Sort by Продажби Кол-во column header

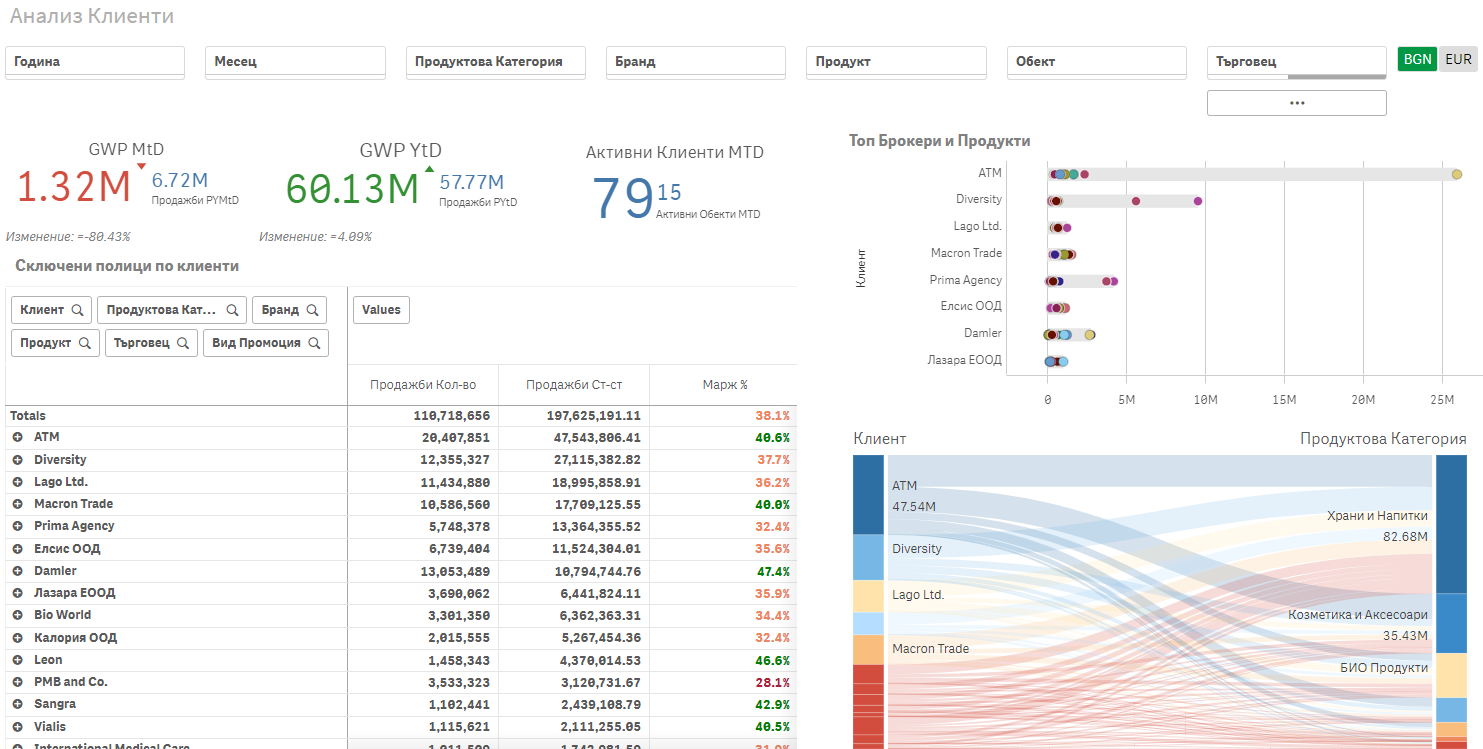(423, 385)
